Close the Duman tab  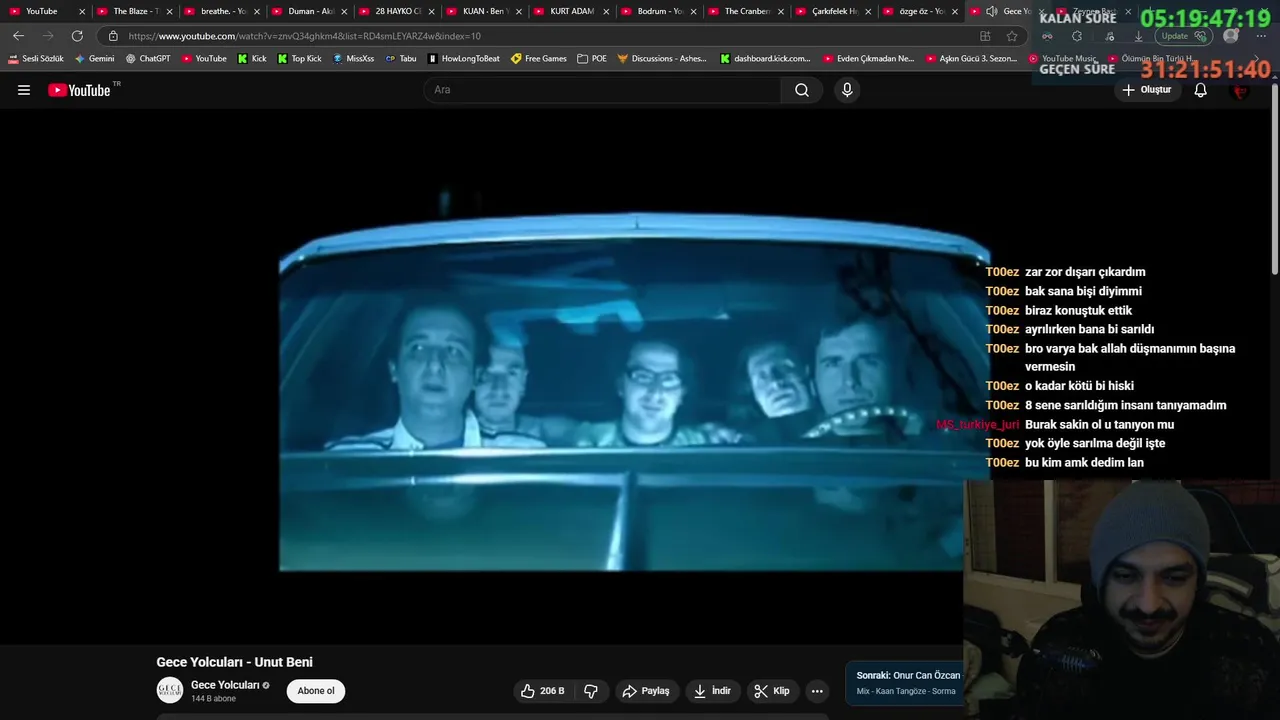point(344,12)
